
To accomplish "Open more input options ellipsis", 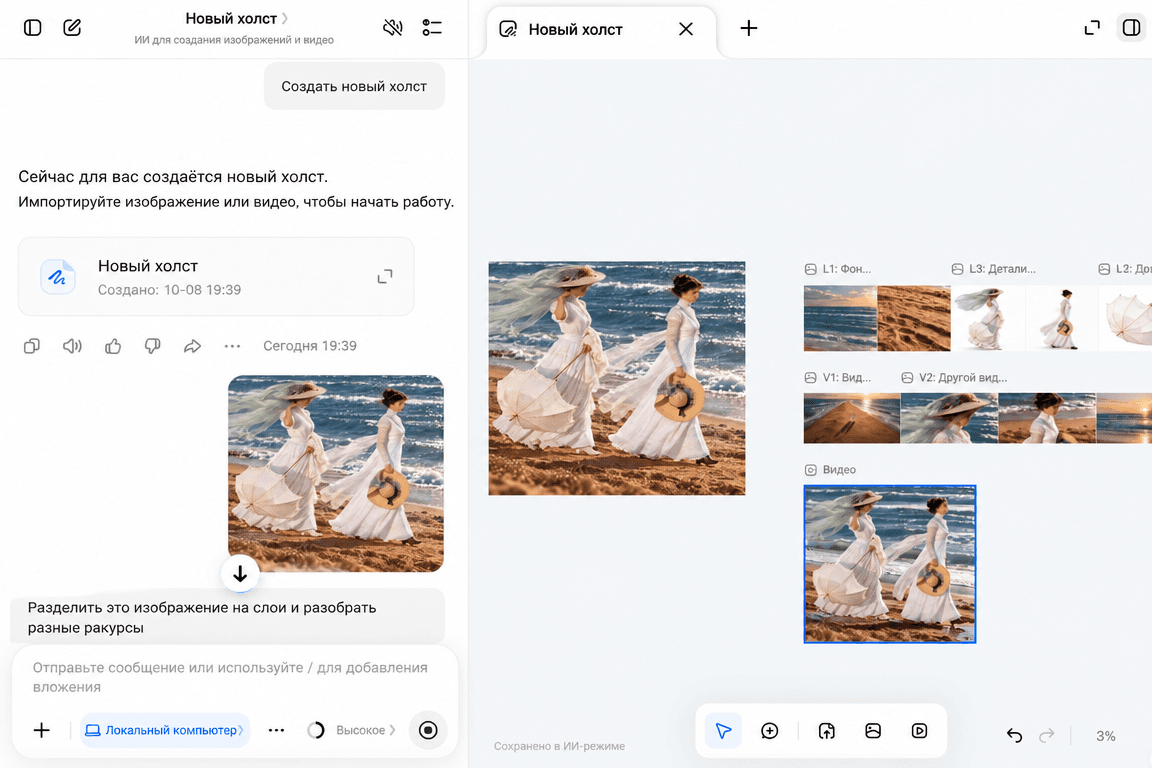I will [276, 730].
